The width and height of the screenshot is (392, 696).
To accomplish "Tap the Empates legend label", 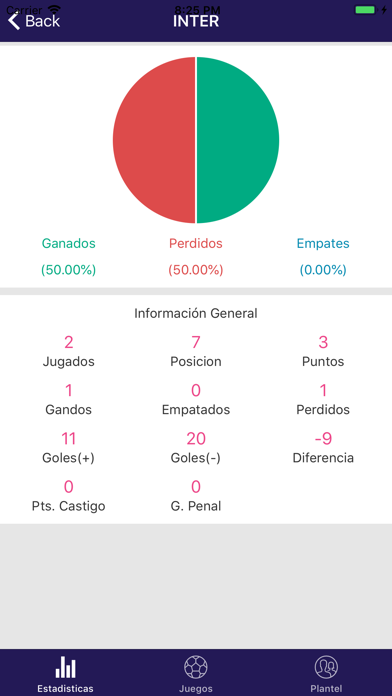I will [323, 243].
